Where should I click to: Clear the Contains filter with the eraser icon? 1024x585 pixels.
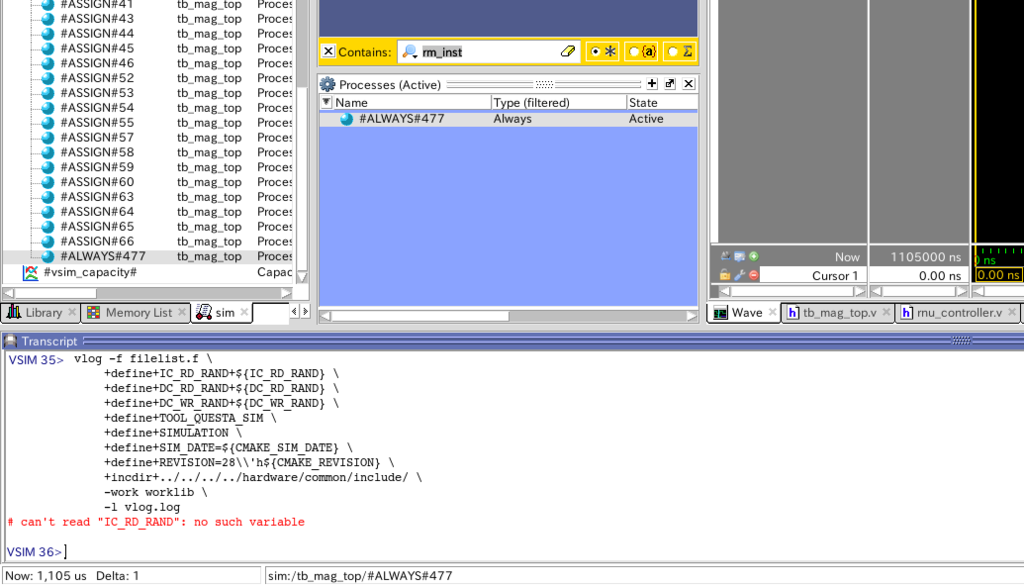coord(568,51)
